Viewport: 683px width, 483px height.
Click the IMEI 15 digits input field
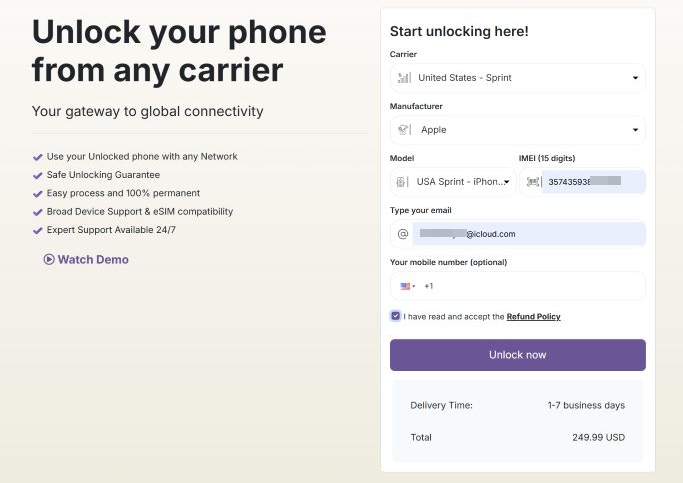click(x=592, y=182)
